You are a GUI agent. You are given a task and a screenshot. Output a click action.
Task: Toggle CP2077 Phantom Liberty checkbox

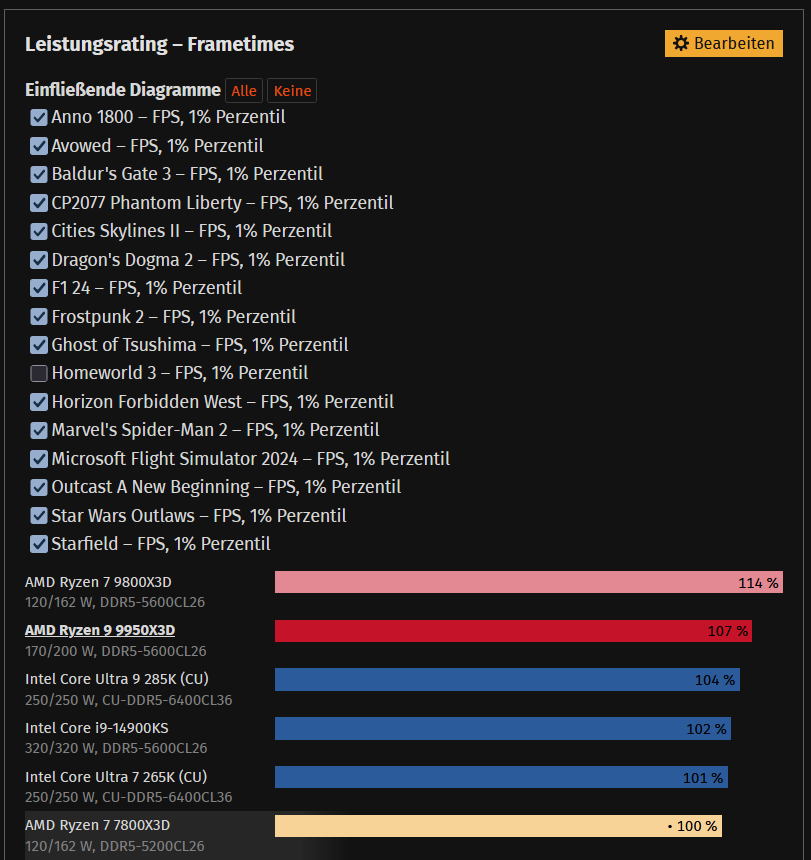click(39, 203)
